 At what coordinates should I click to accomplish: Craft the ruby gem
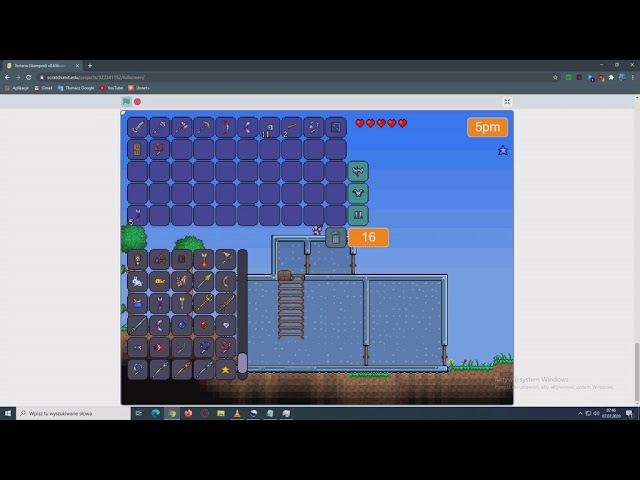coord(204,325)
